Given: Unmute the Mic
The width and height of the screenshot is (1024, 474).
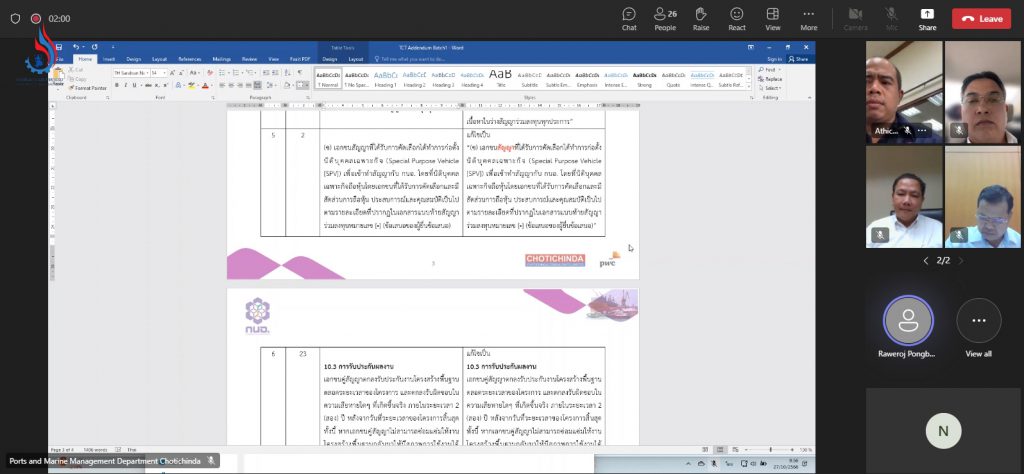Looking at the screenshot, I should pyautogui.click(x=891, y=18).
